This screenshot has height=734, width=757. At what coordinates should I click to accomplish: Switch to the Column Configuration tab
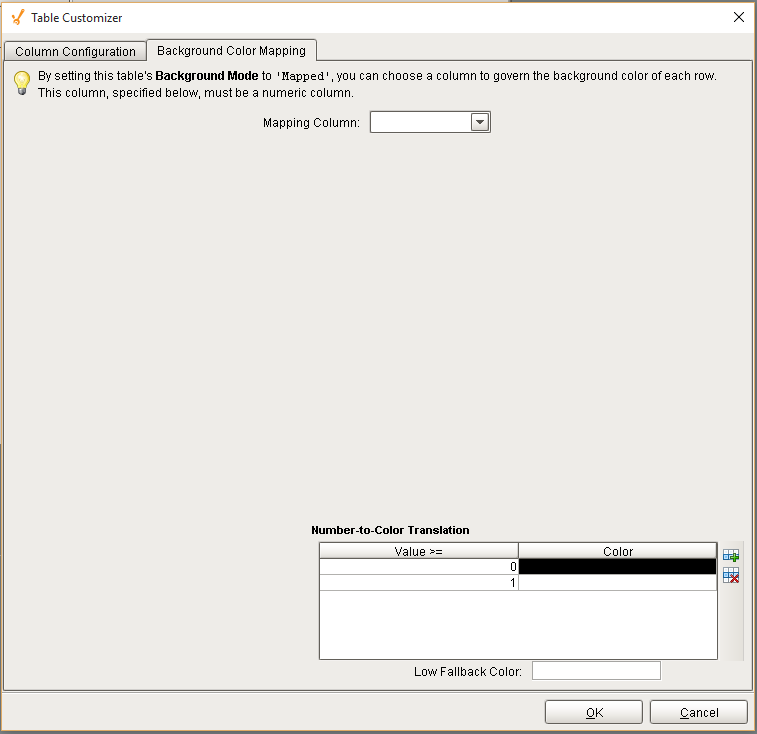coord(75,52)
